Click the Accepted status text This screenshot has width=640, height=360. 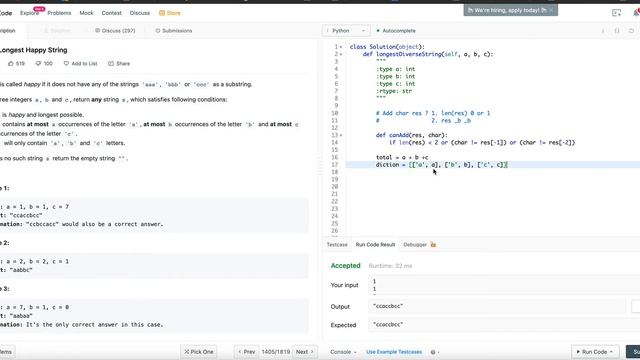click(x=345, y=265)
